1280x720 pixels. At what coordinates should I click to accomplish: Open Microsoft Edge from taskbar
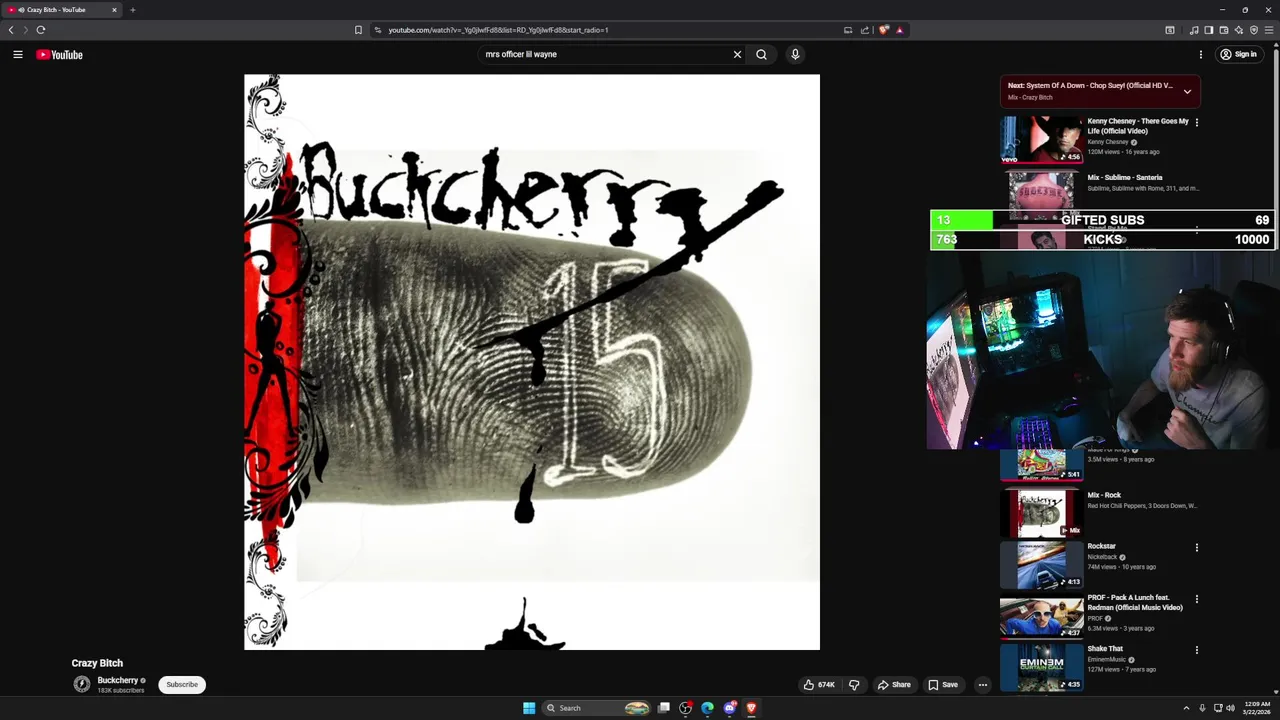(708, 708)
